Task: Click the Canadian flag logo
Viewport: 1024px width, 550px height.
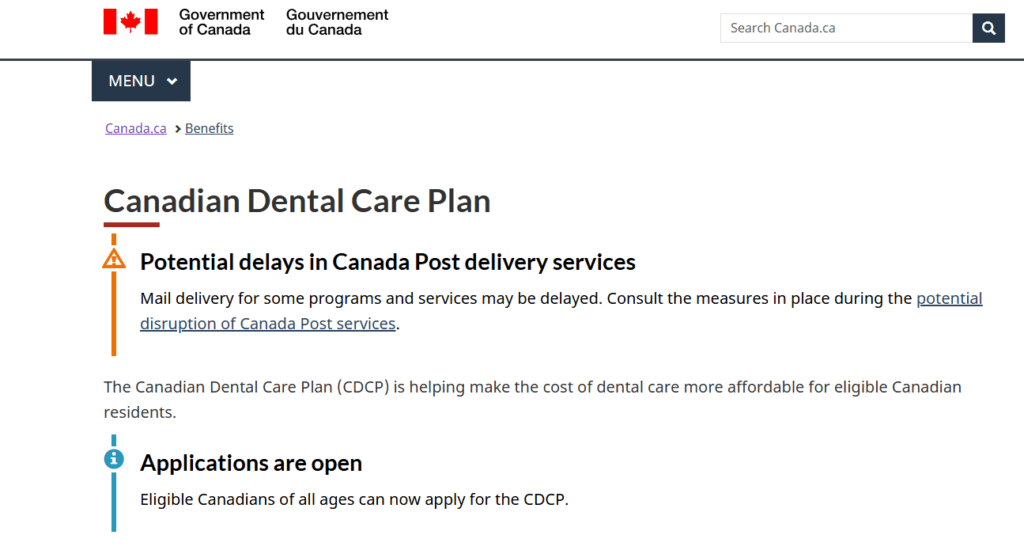Action: click(x=131, y=22)
